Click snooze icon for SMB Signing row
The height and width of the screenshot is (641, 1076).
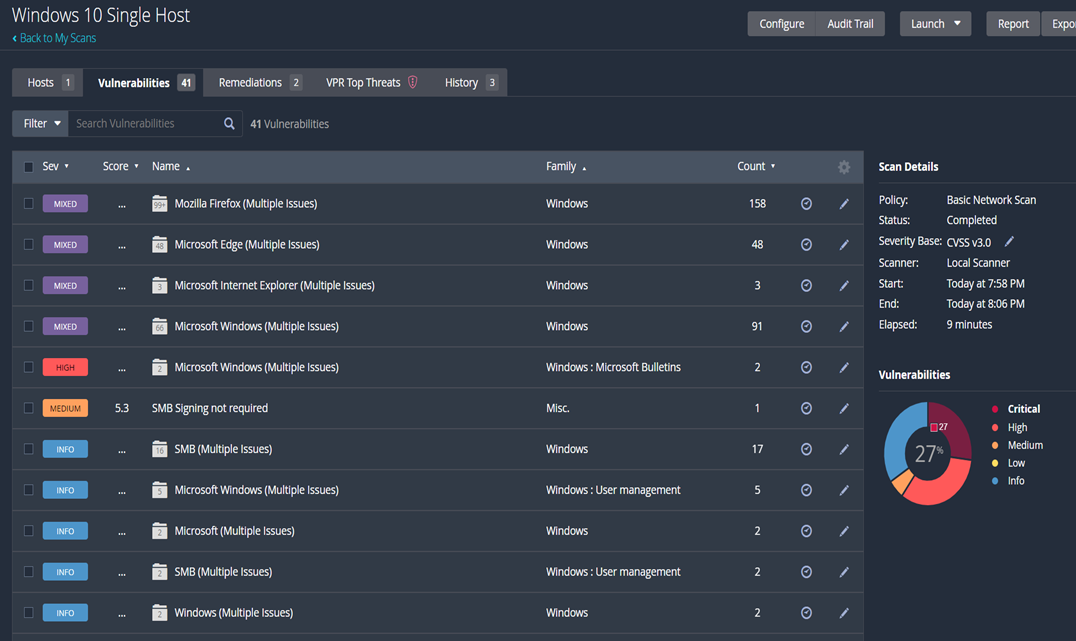click(x=806, y=408)
